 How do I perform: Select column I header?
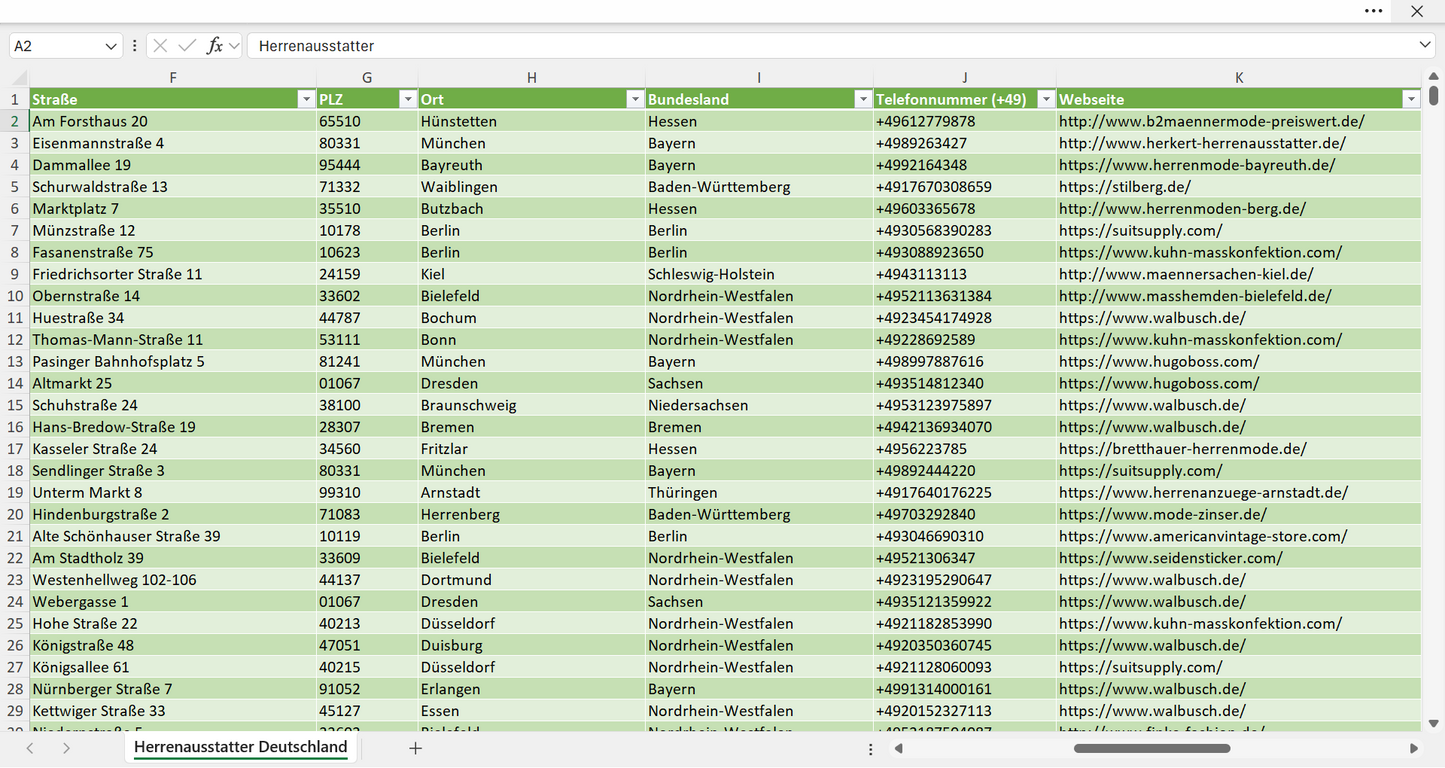coord(759,78)
